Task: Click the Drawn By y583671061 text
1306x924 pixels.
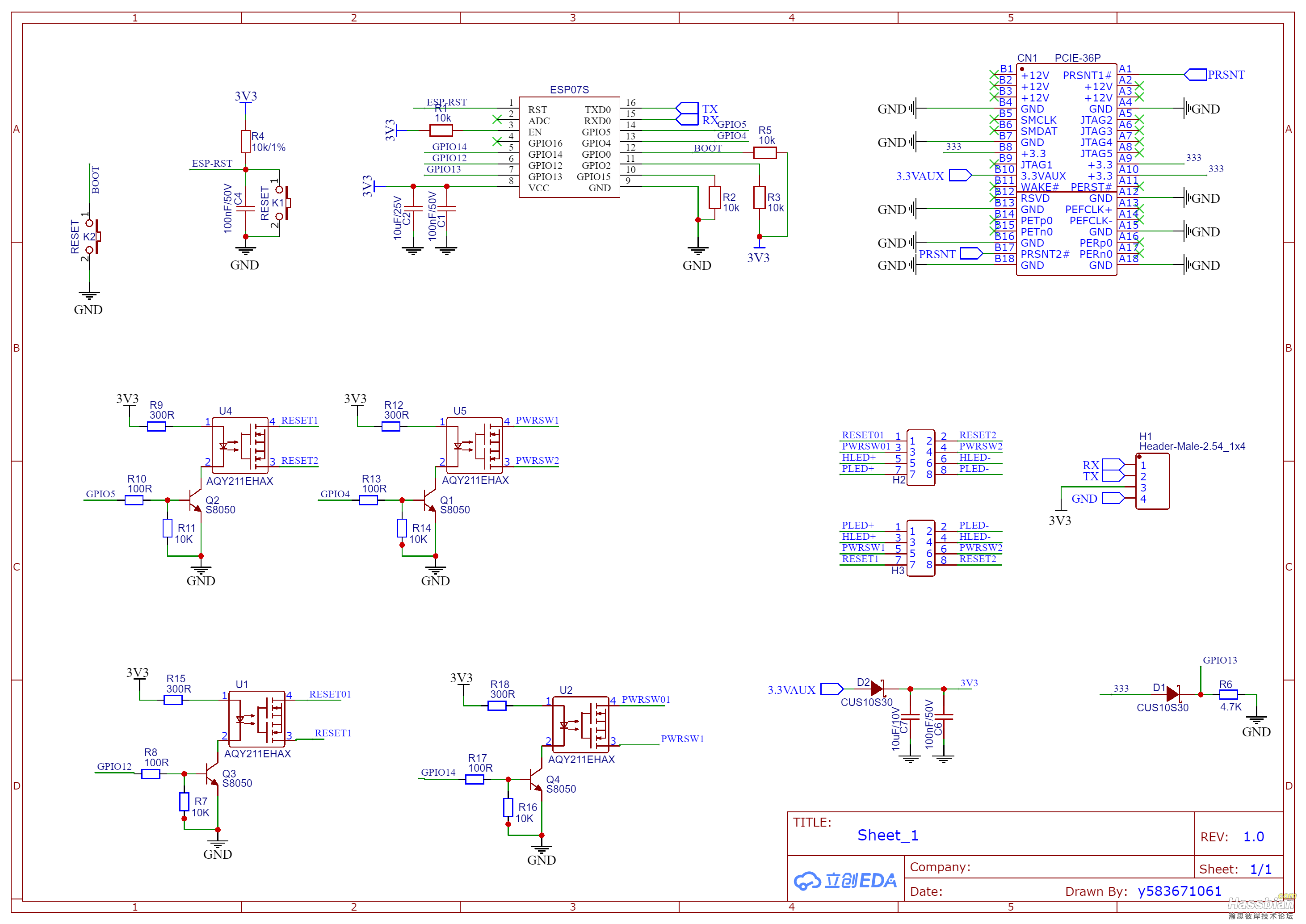Action: coord(1179,891)
